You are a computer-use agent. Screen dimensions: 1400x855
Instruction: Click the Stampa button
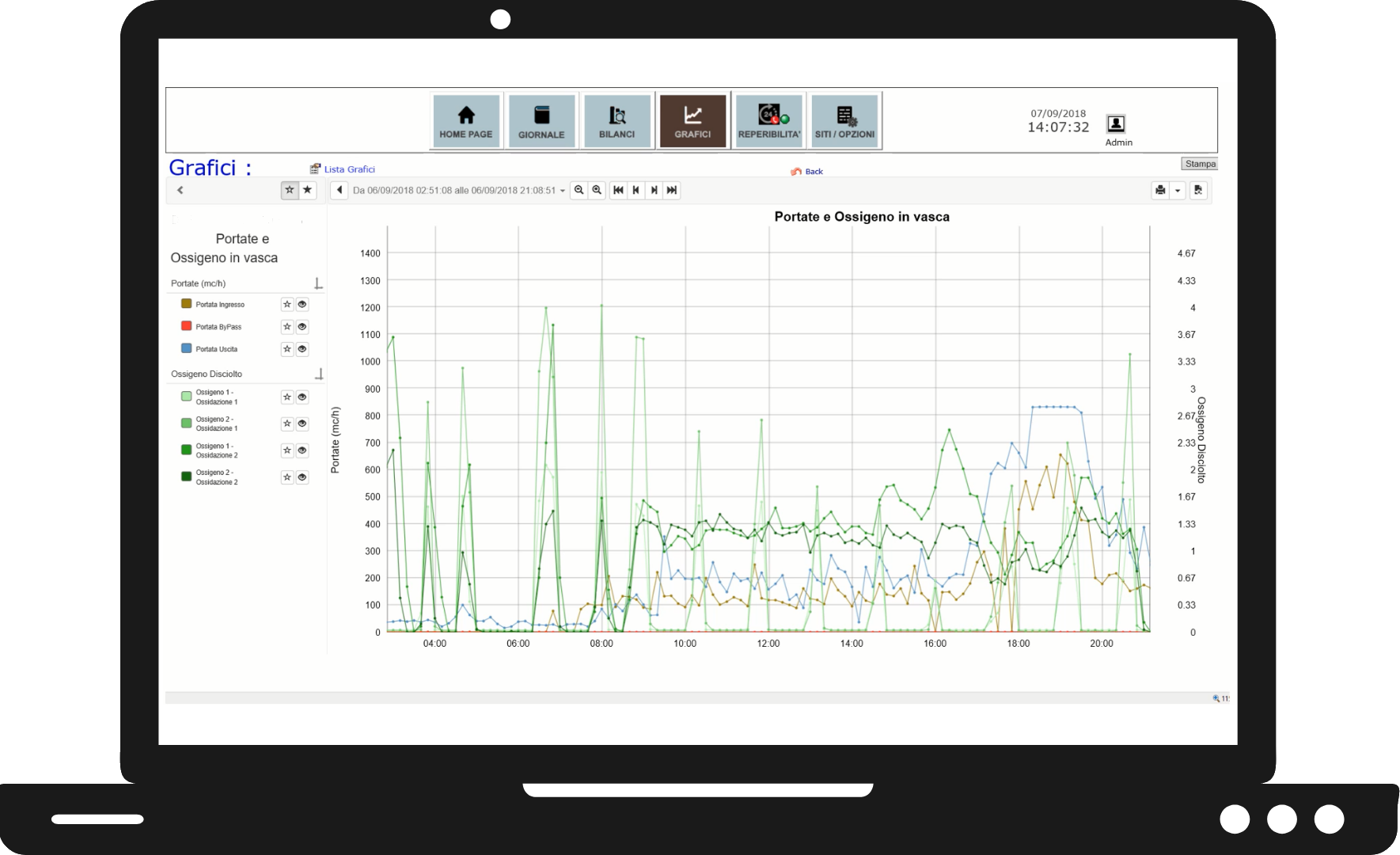(x=1200, y=164)
